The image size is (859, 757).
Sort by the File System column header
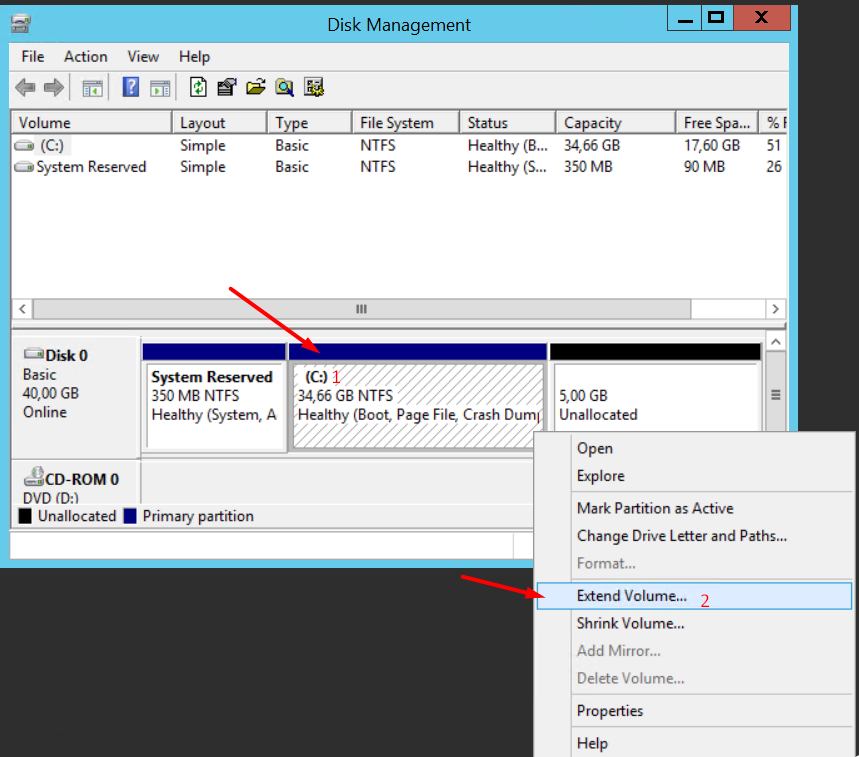coord(406,123)
